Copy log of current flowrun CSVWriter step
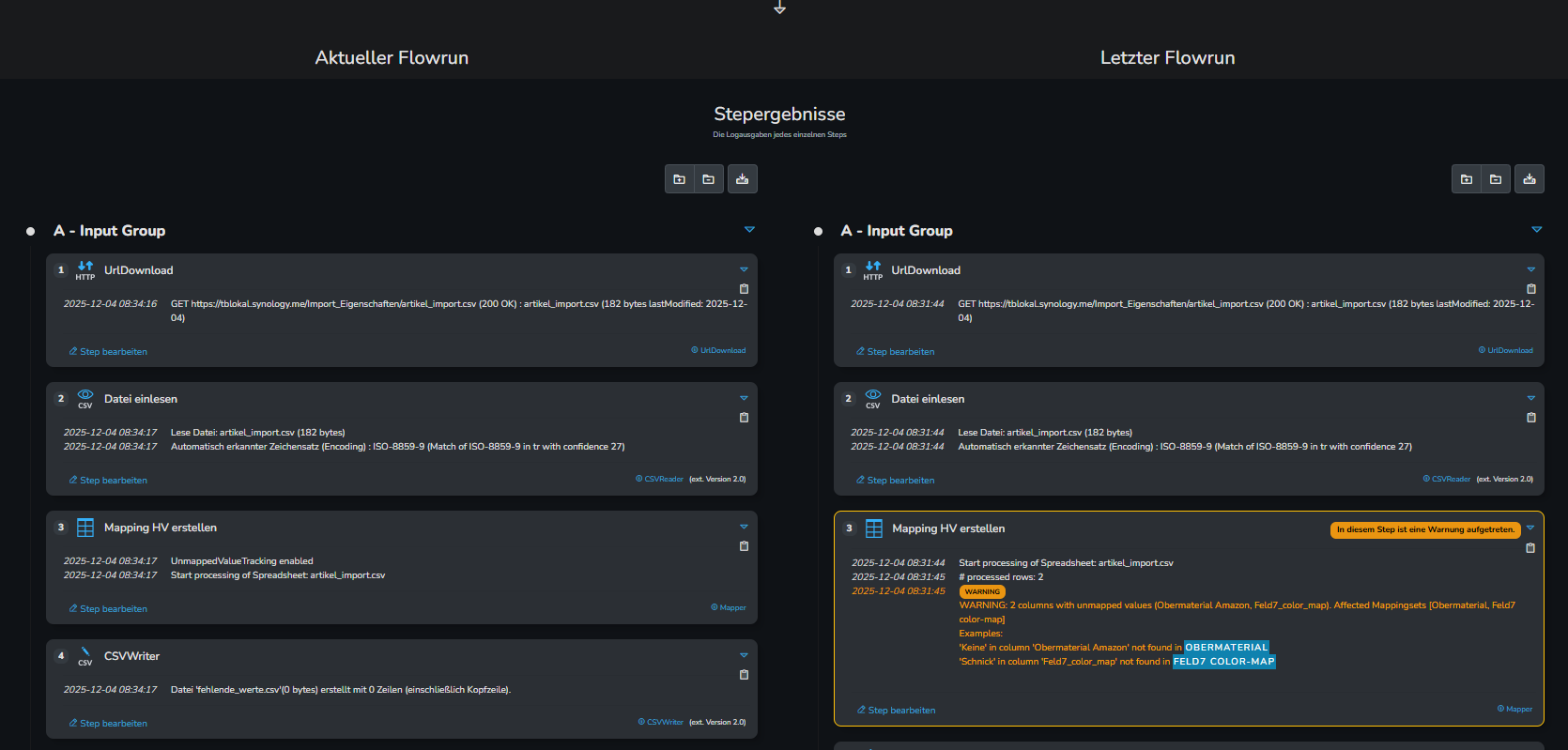The width and height of the screenshot is (1568, 750). click(744, 675)
